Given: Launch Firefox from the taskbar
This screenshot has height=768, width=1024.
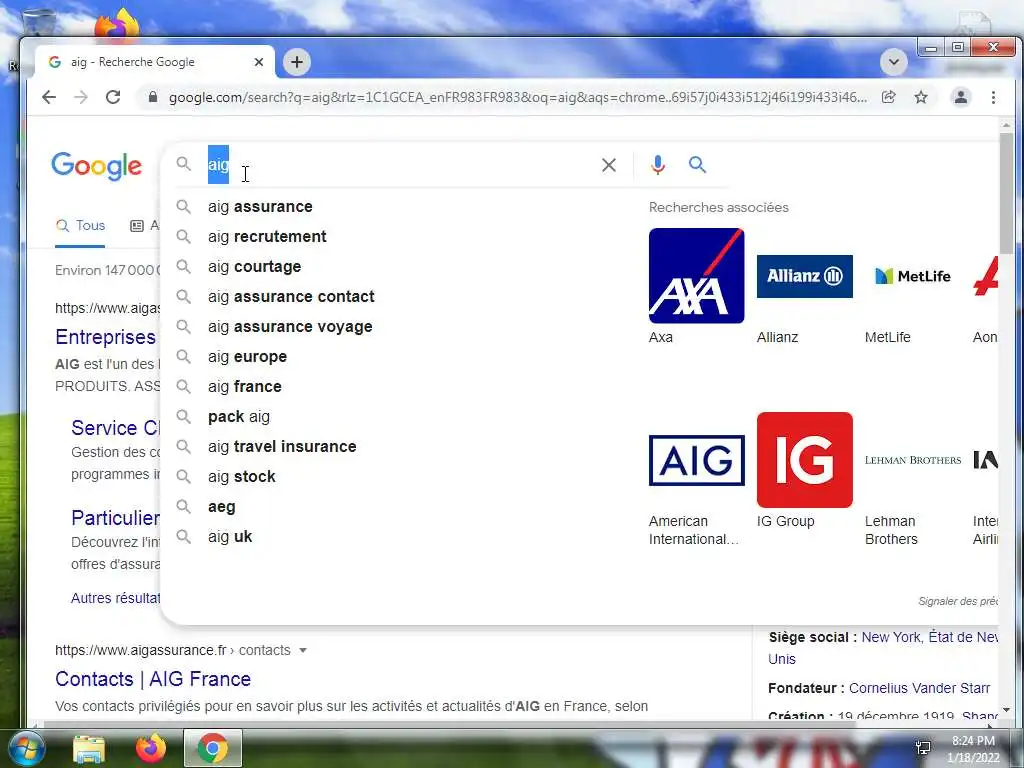Looking at the screenshot, I should click(x=151, y=748).
